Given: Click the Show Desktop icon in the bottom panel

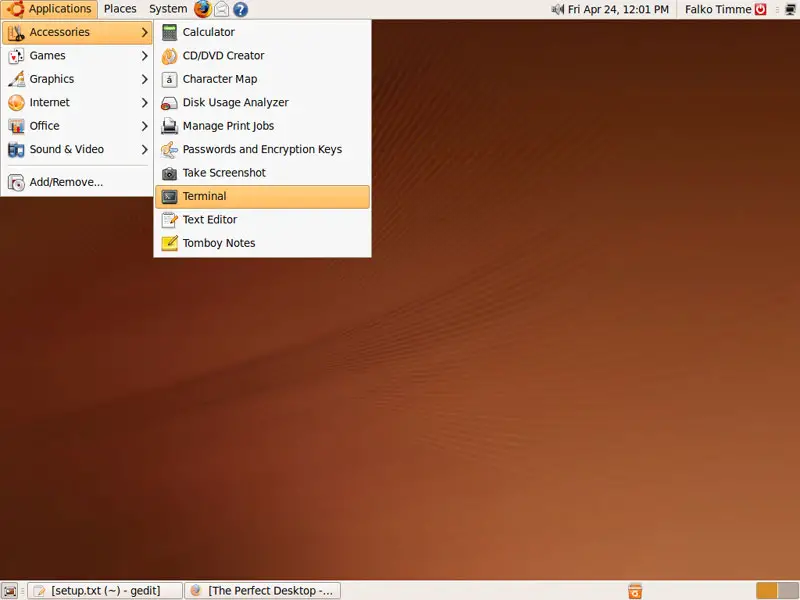Looking at the screenshot, I should coord(10,590).
